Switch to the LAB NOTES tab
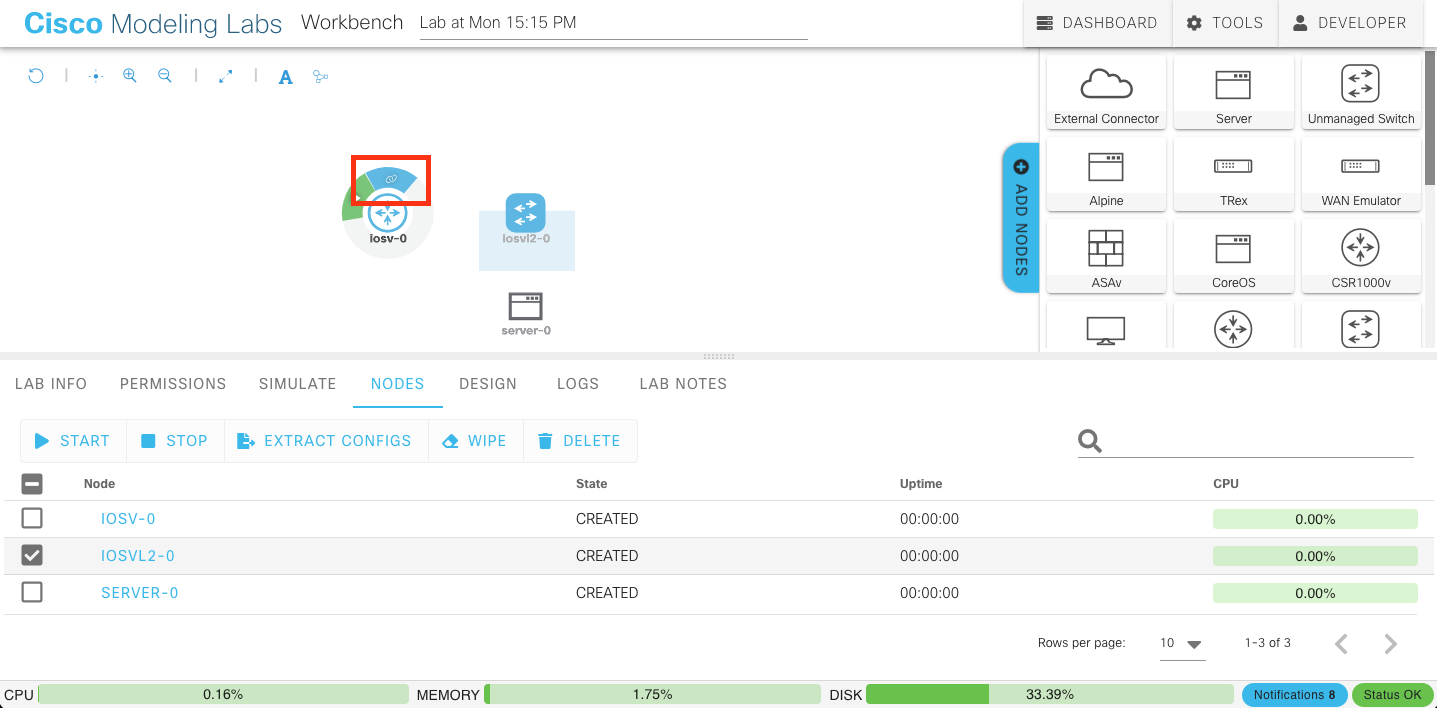The width and height of the screenshot is (1437, 708). tap(683, 384)
